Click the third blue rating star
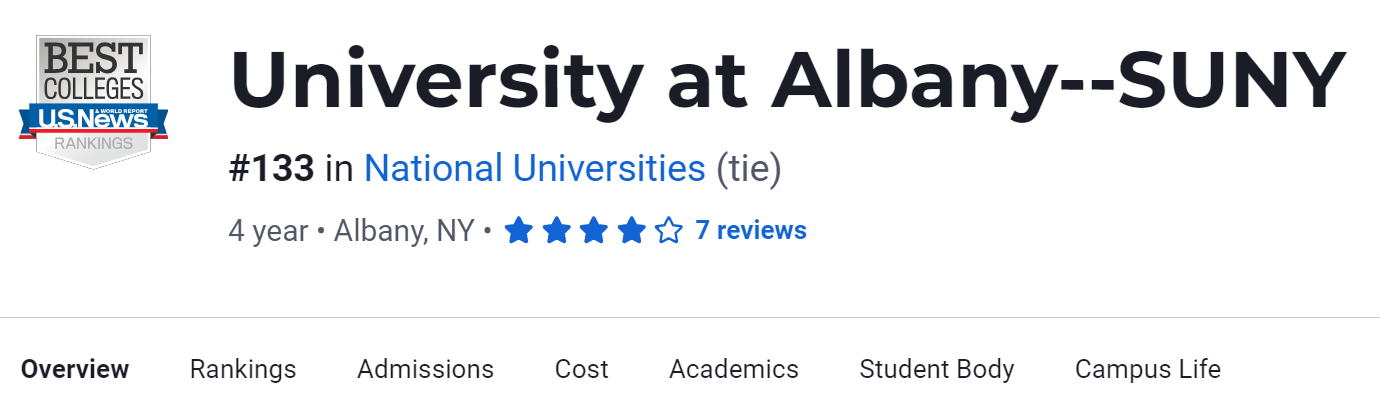The height and width of the screenshot is (406, 1380). 594,232
